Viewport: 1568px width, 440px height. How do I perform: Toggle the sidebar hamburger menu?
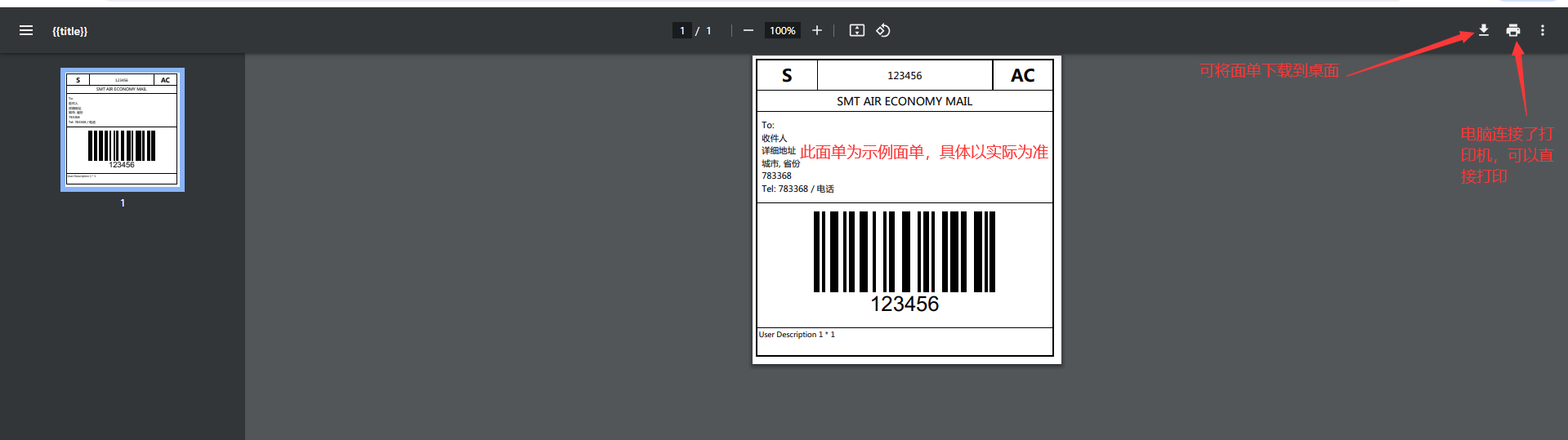[x=26, y=30]
